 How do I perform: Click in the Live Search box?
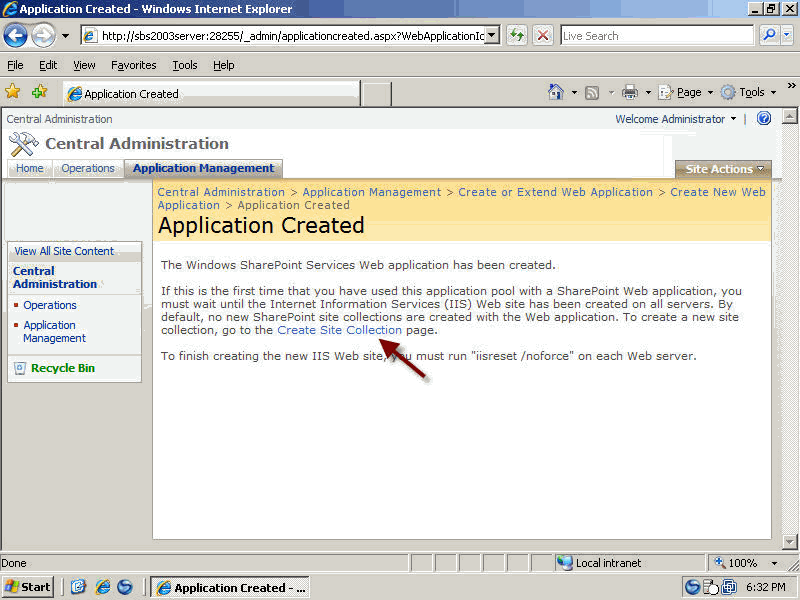657,36
